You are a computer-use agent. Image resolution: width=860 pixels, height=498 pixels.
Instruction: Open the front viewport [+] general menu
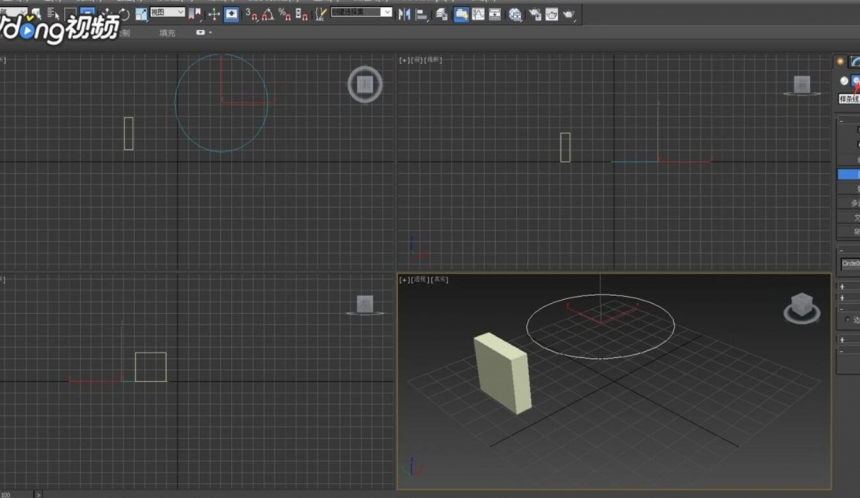tap(404, 60)
